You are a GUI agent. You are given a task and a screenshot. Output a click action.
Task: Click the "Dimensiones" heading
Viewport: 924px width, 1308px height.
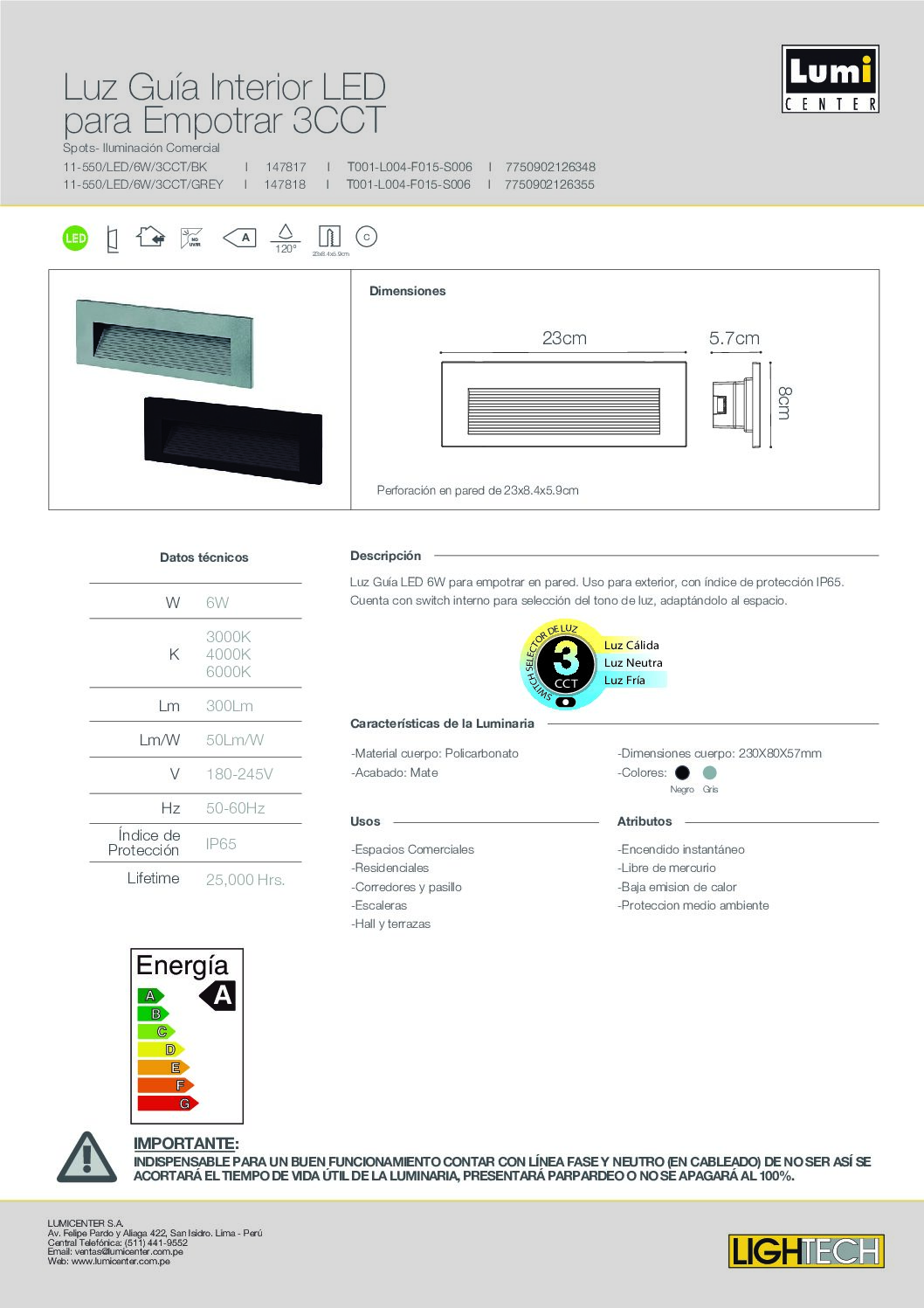408,291
